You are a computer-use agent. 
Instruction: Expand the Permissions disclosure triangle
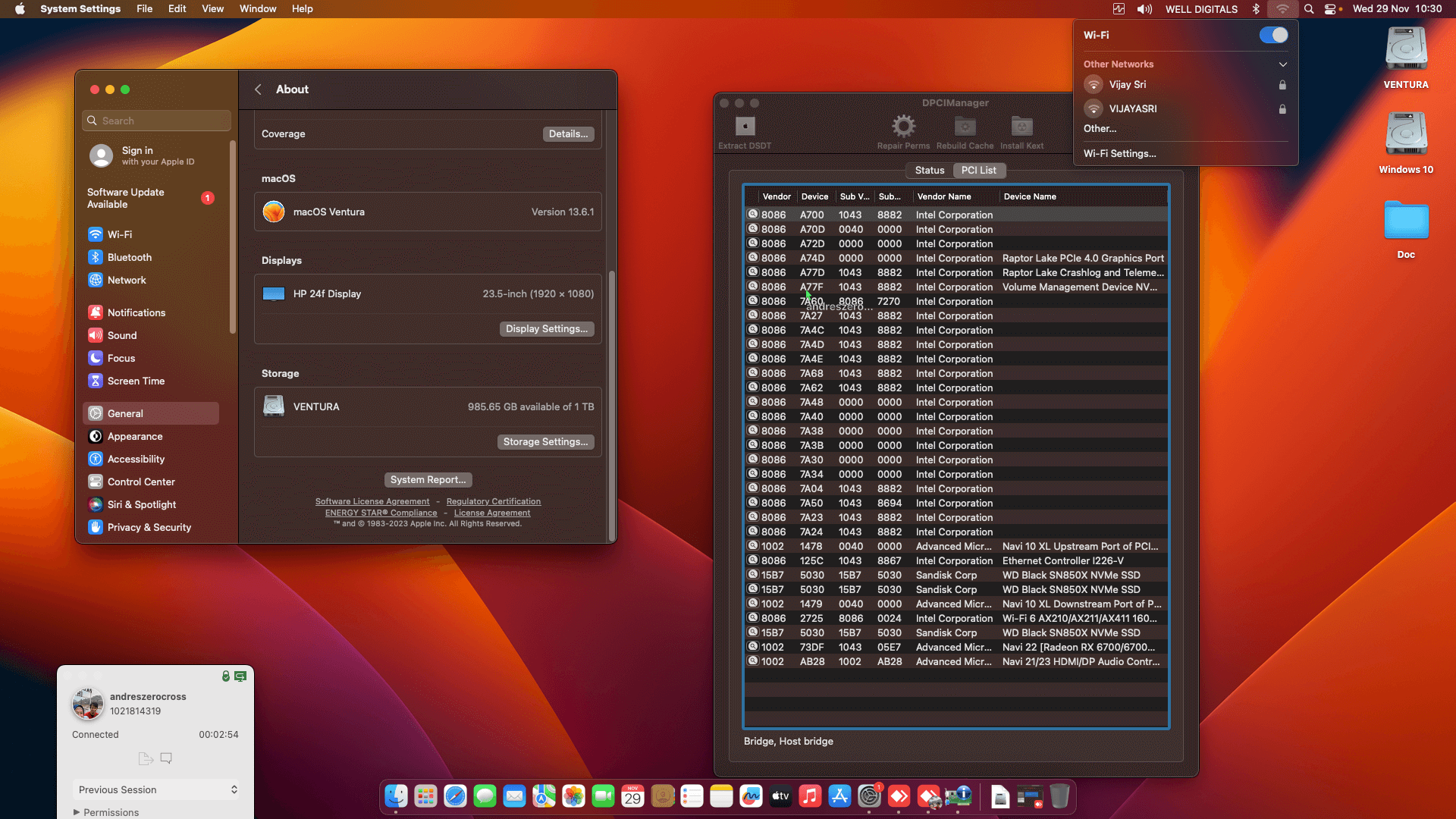pyautogui.click(x=77, y=812)
